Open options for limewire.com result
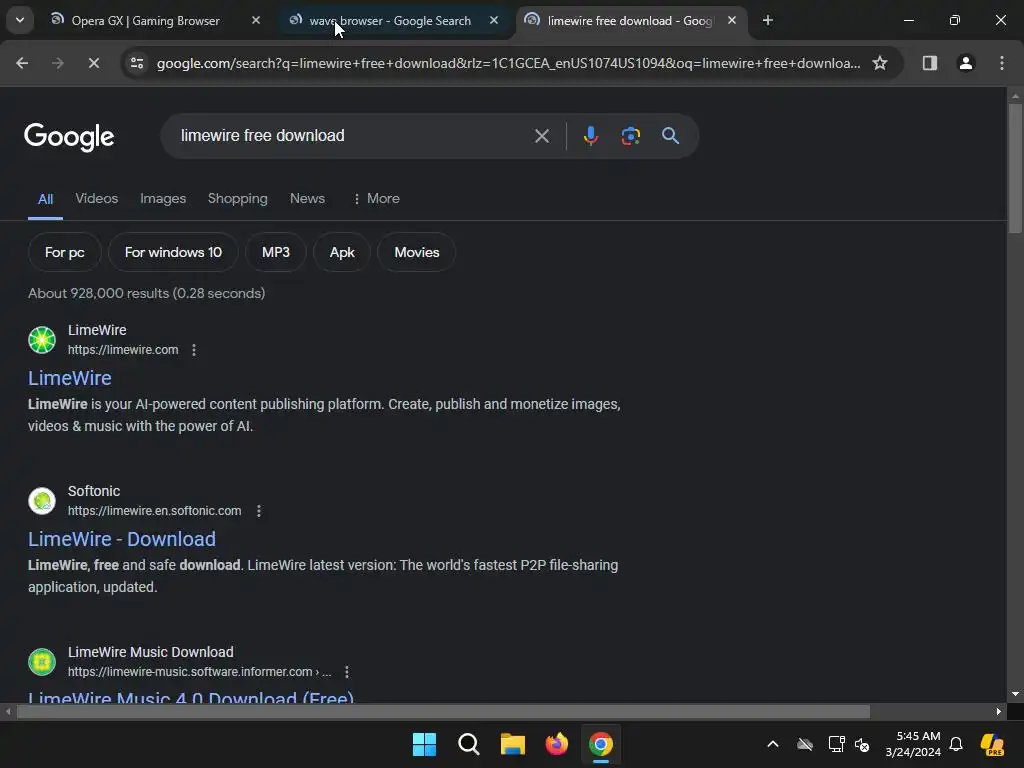 tap(194, 350)
